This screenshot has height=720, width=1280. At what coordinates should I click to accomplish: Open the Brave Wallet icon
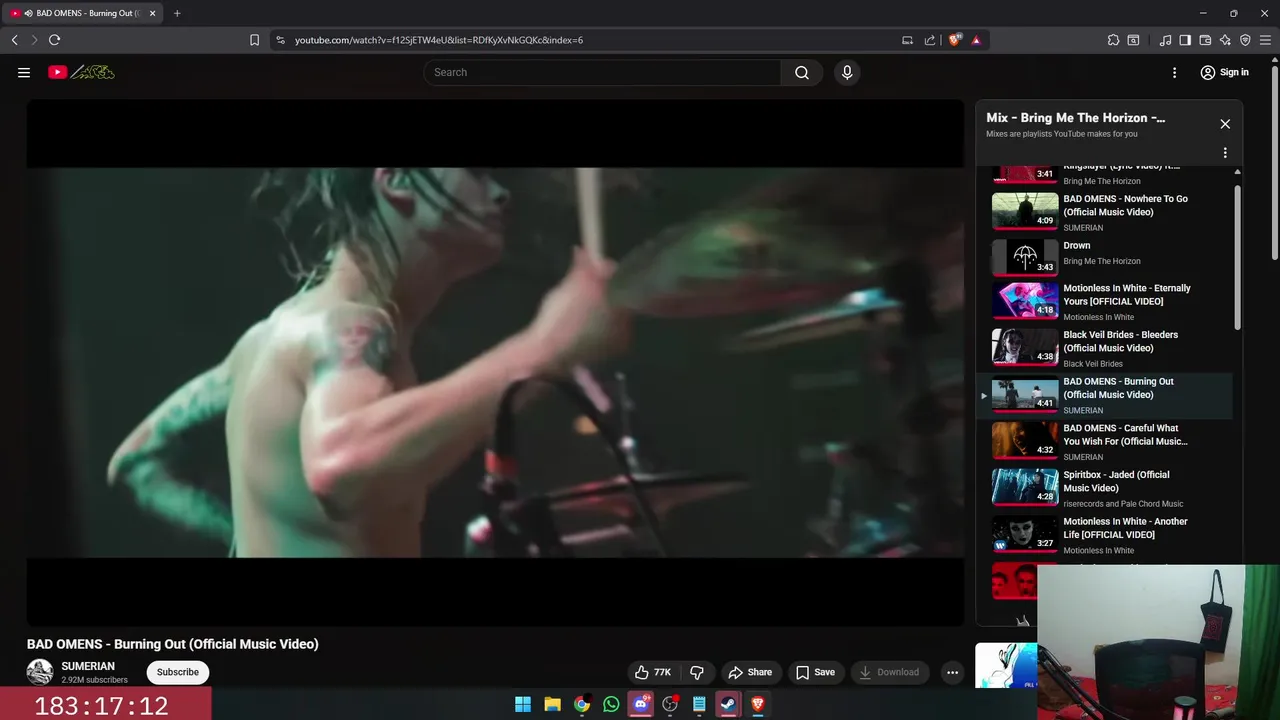coord(1205,40)
